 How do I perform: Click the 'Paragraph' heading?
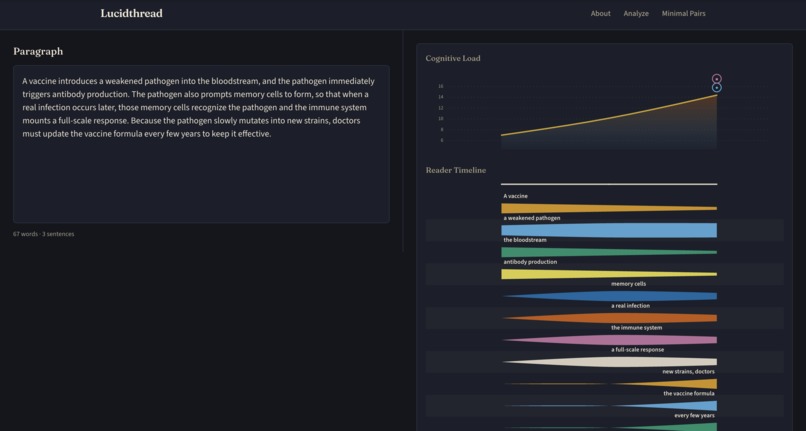point(38,51)
